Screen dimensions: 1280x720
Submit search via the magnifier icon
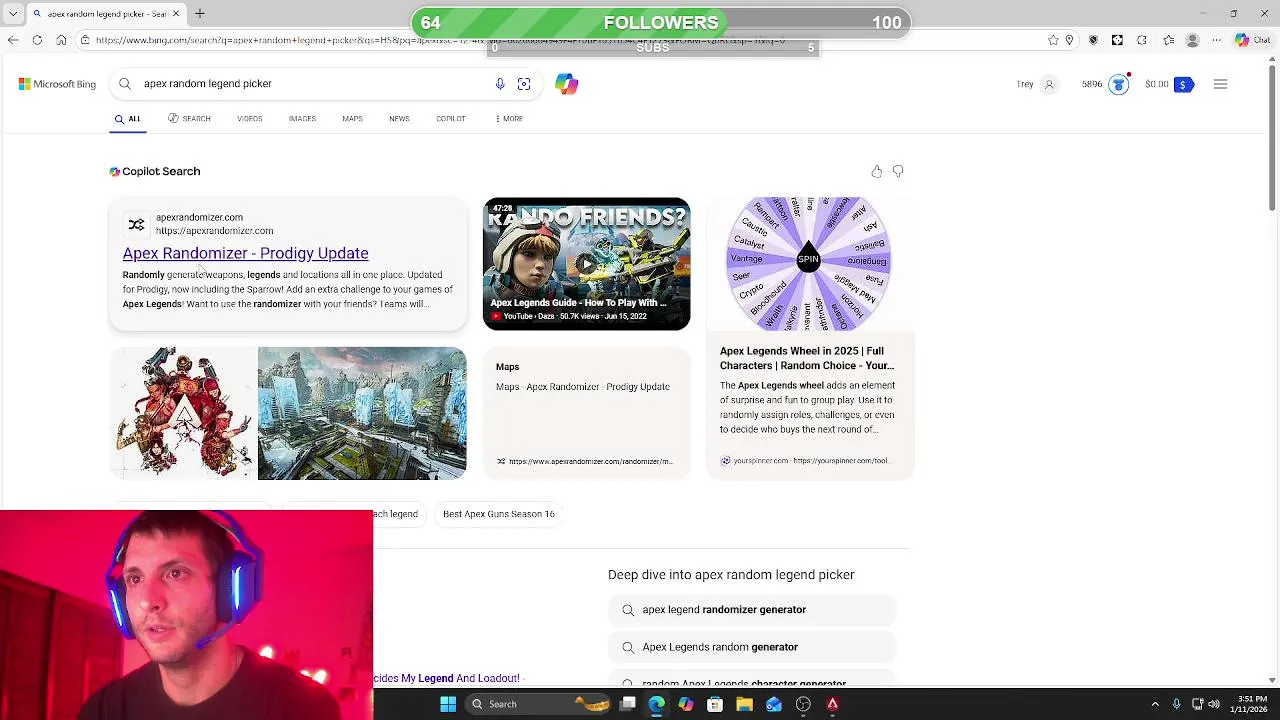click(125, 84)
